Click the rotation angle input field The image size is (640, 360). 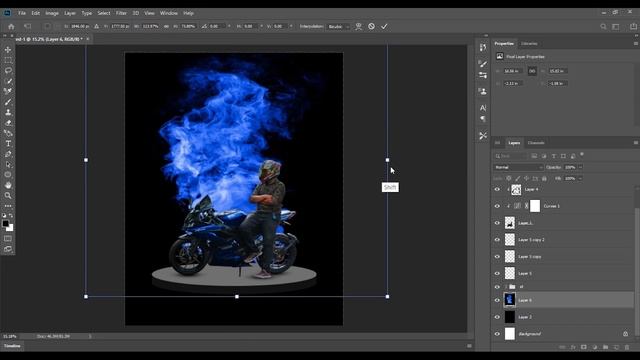(x=217, y=27)
